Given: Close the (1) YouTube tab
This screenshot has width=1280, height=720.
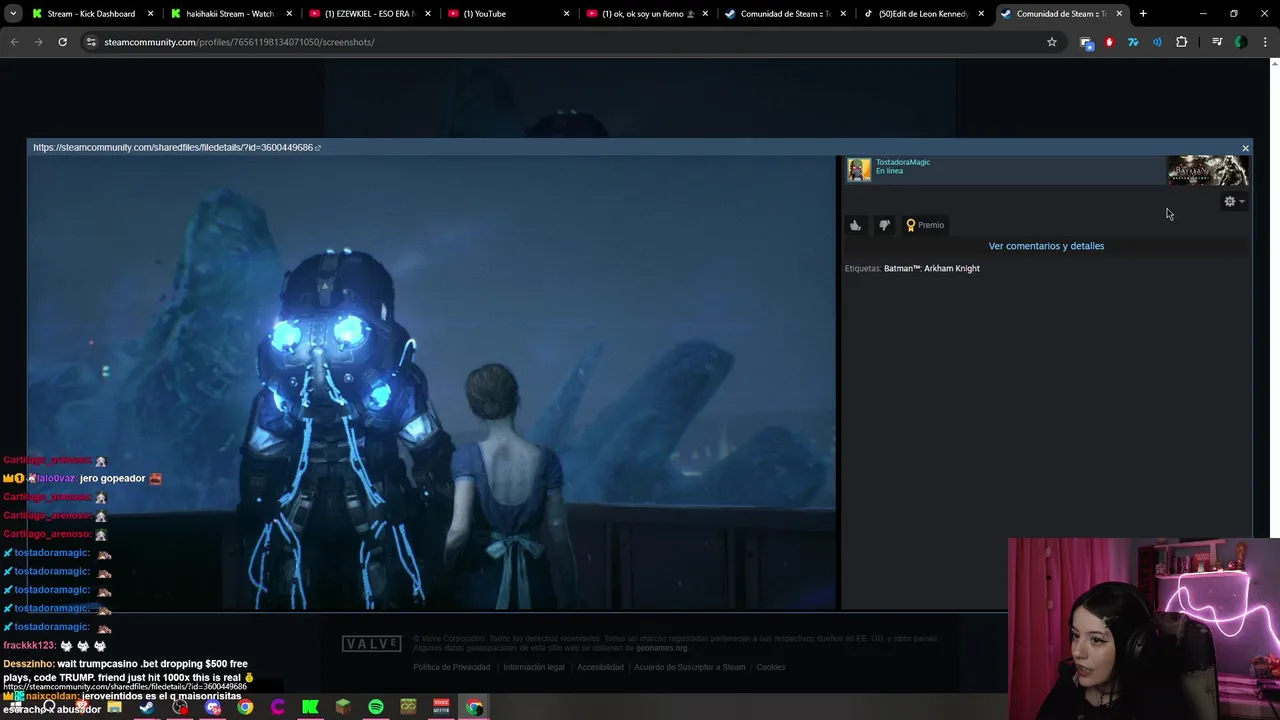Looking at the screenshot, I should (566, 14).
